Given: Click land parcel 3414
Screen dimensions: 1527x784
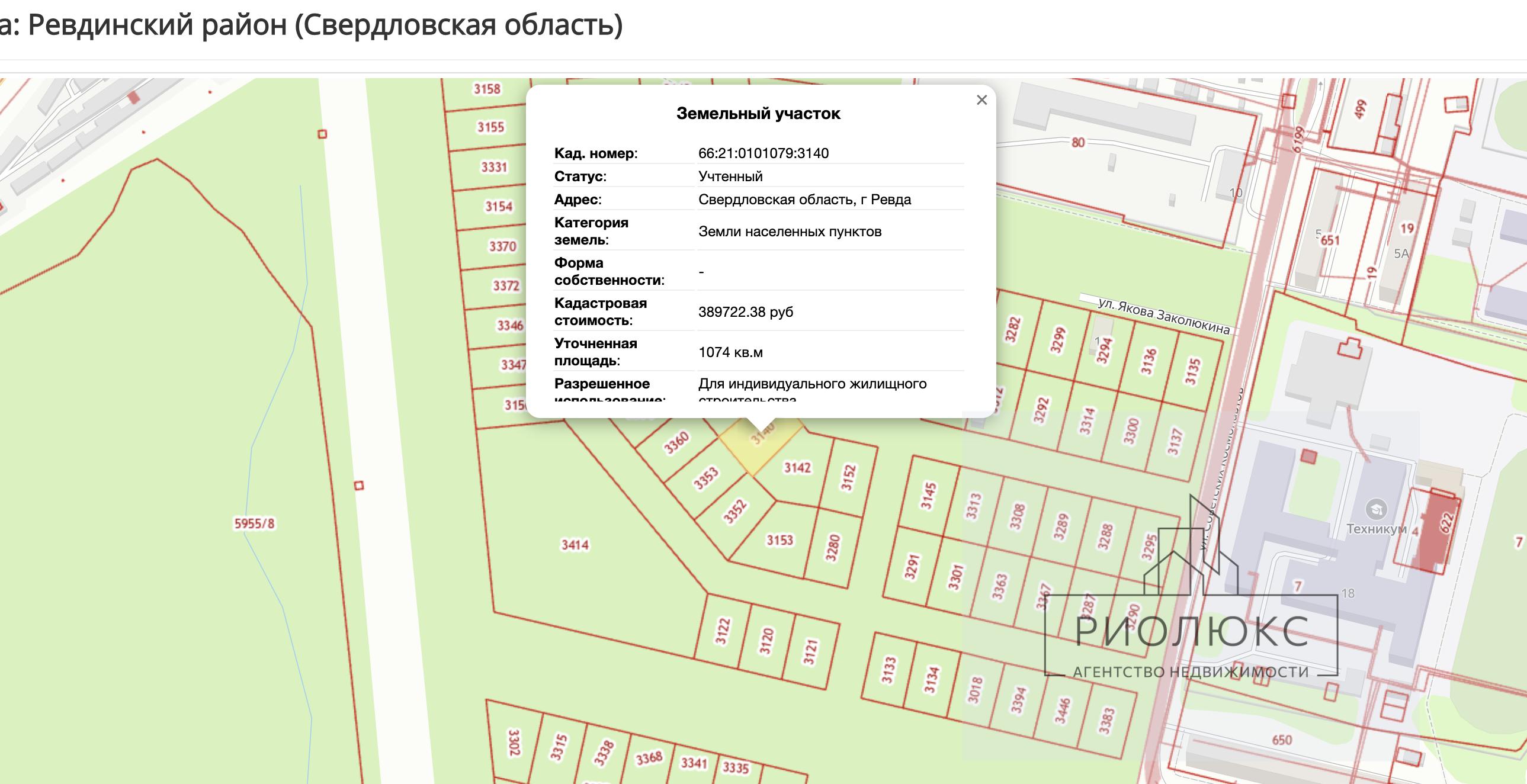Looking at the screenshot, I should pyautogui.click(x=575, y=545).
